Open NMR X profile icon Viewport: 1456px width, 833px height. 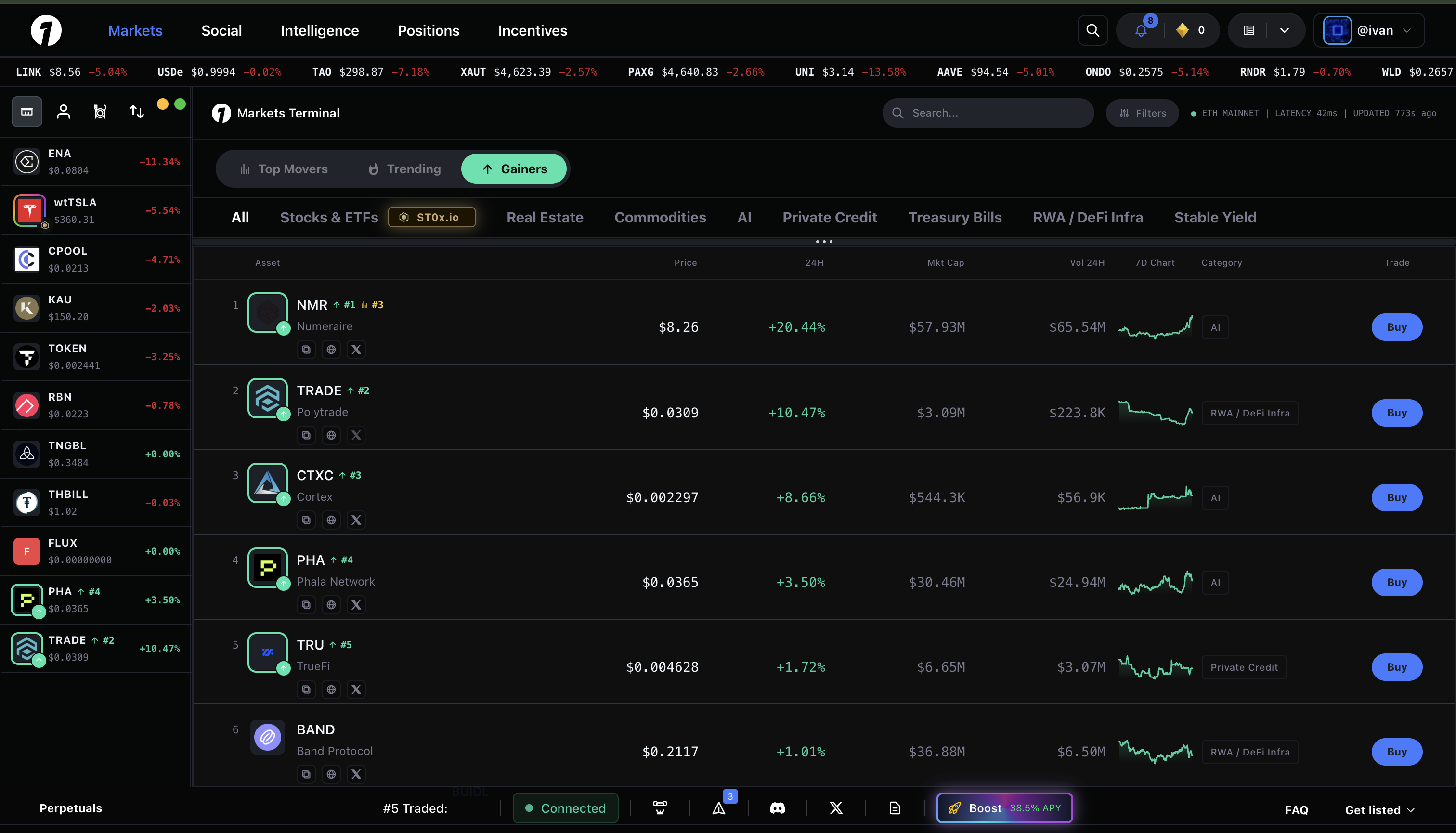[356, 350]
